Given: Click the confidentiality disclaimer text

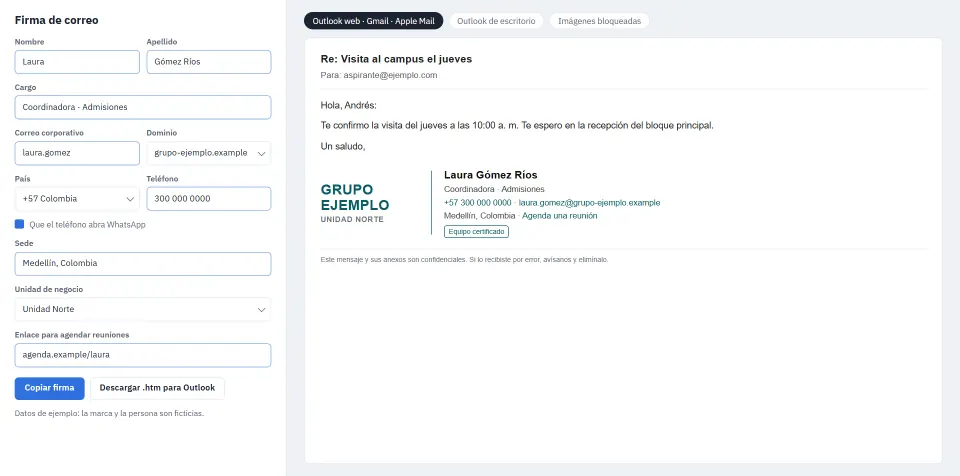Looking at the screenshot, I should (x=464, y=260).
